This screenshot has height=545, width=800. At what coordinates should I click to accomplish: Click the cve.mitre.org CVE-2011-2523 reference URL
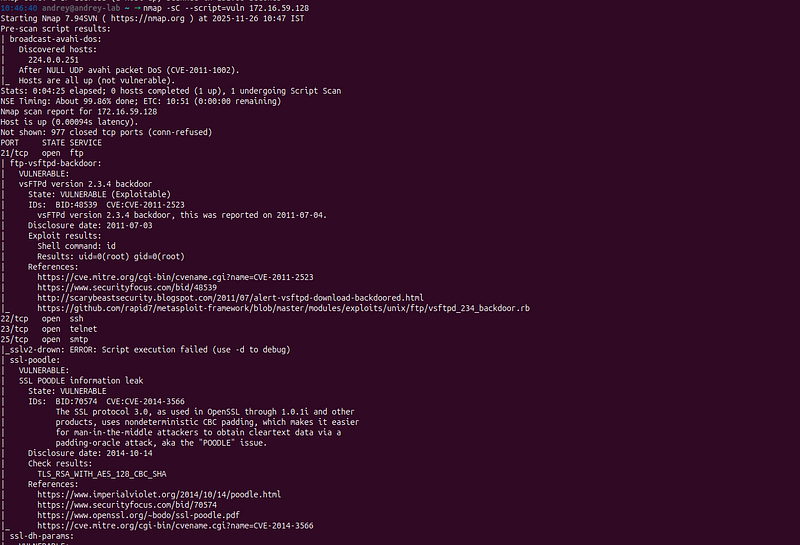pyautogui.click(x=175, y=277)
